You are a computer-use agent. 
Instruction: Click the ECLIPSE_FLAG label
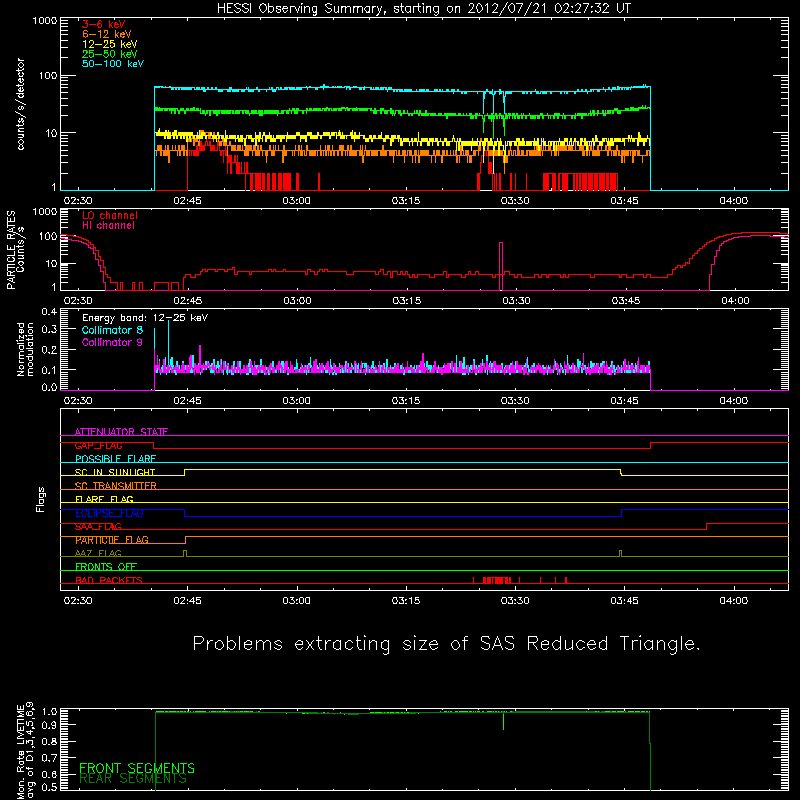109,513
